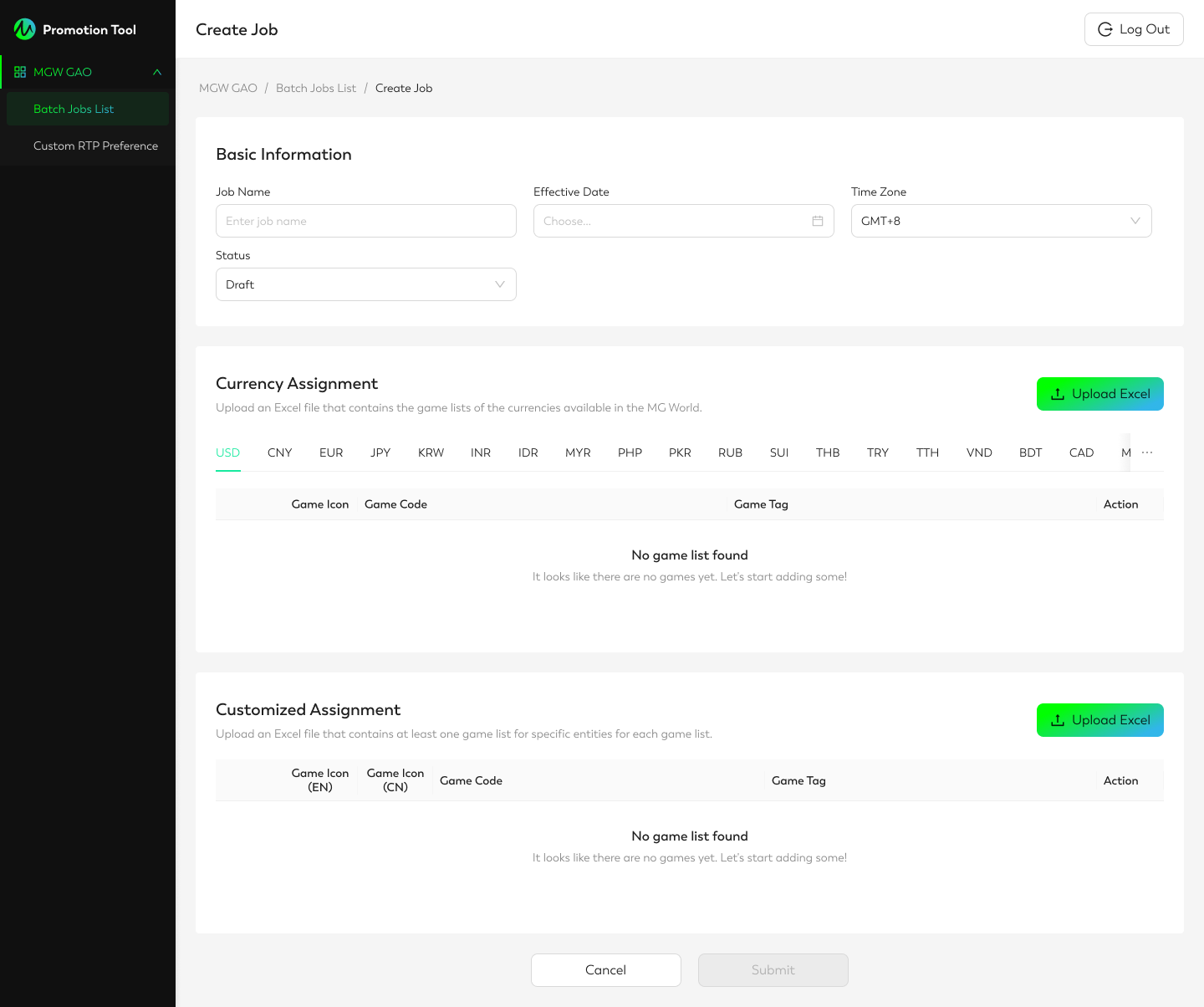The image size is (1204, 1007).
Task: Upload Excel for Customized Assignment
Action: 1099,720
